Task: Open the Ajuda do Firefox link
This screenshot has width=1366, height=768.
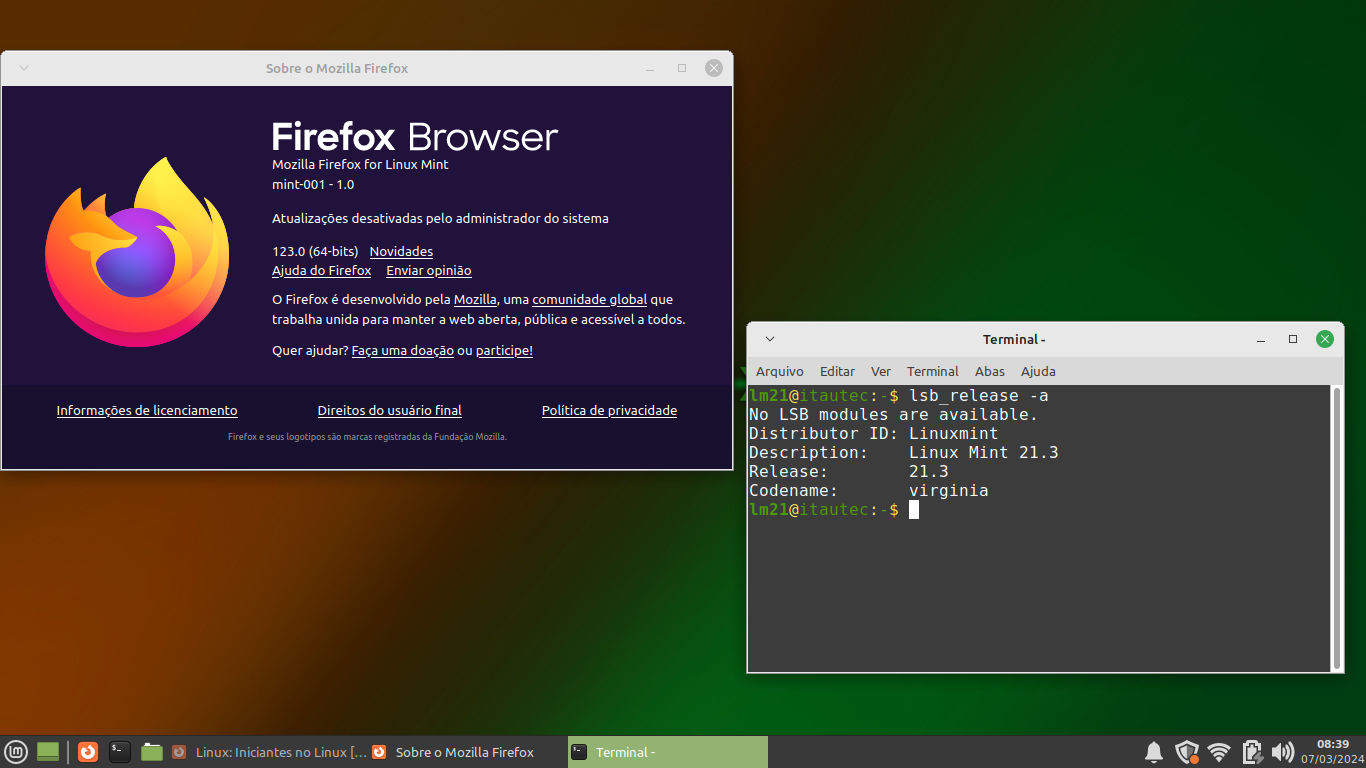Action: pos(321,271)
